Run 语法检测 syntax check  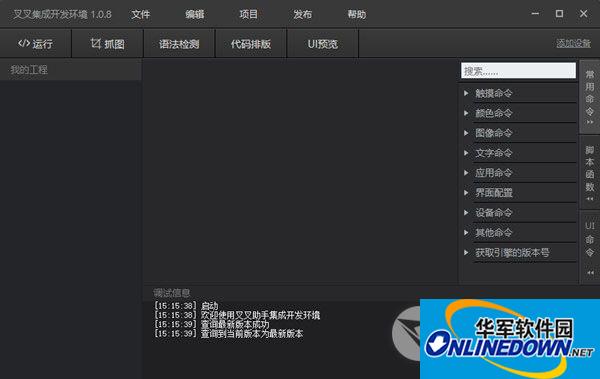pos(179,44)
